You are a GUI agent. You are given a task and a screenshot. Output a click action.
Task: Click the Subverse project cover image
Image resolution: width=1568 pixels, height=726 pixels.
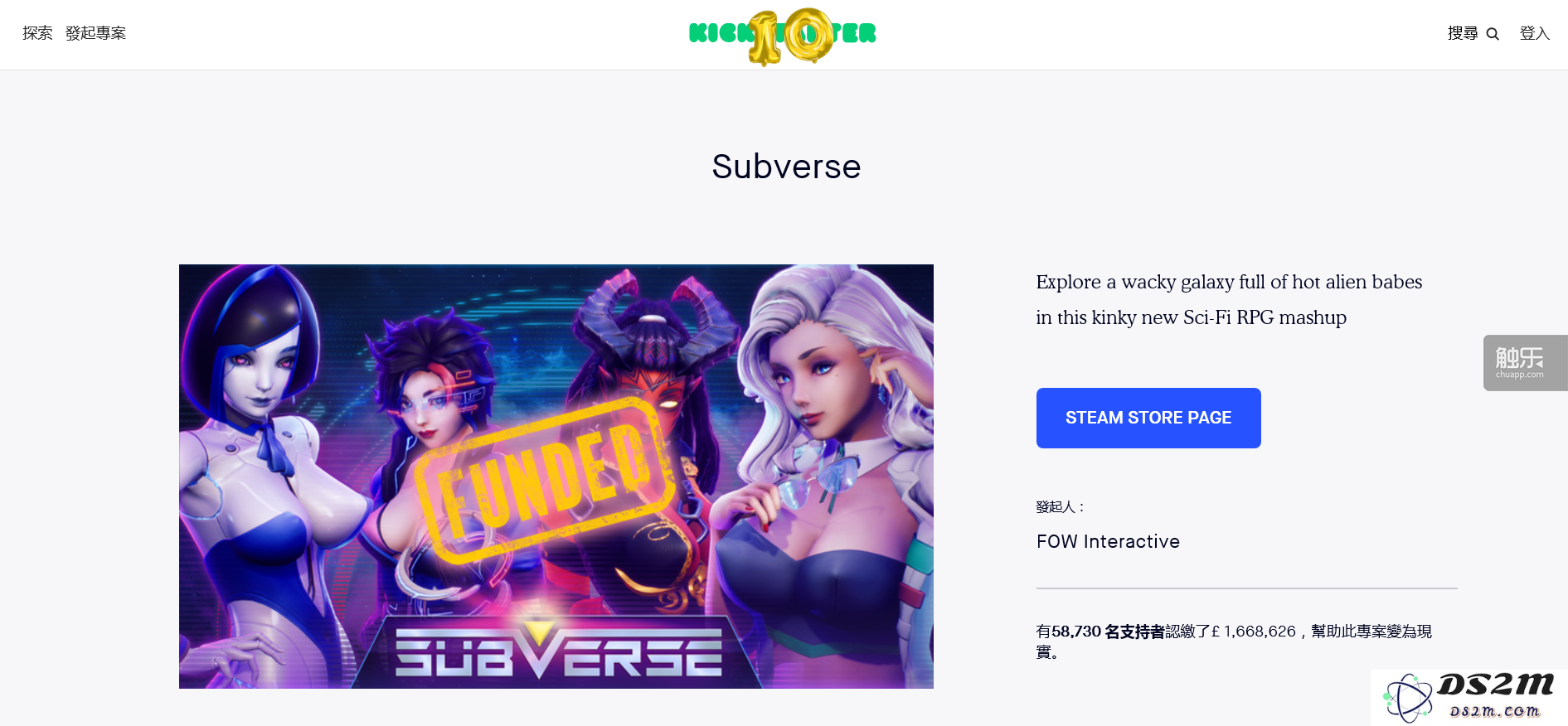point(556,477)
